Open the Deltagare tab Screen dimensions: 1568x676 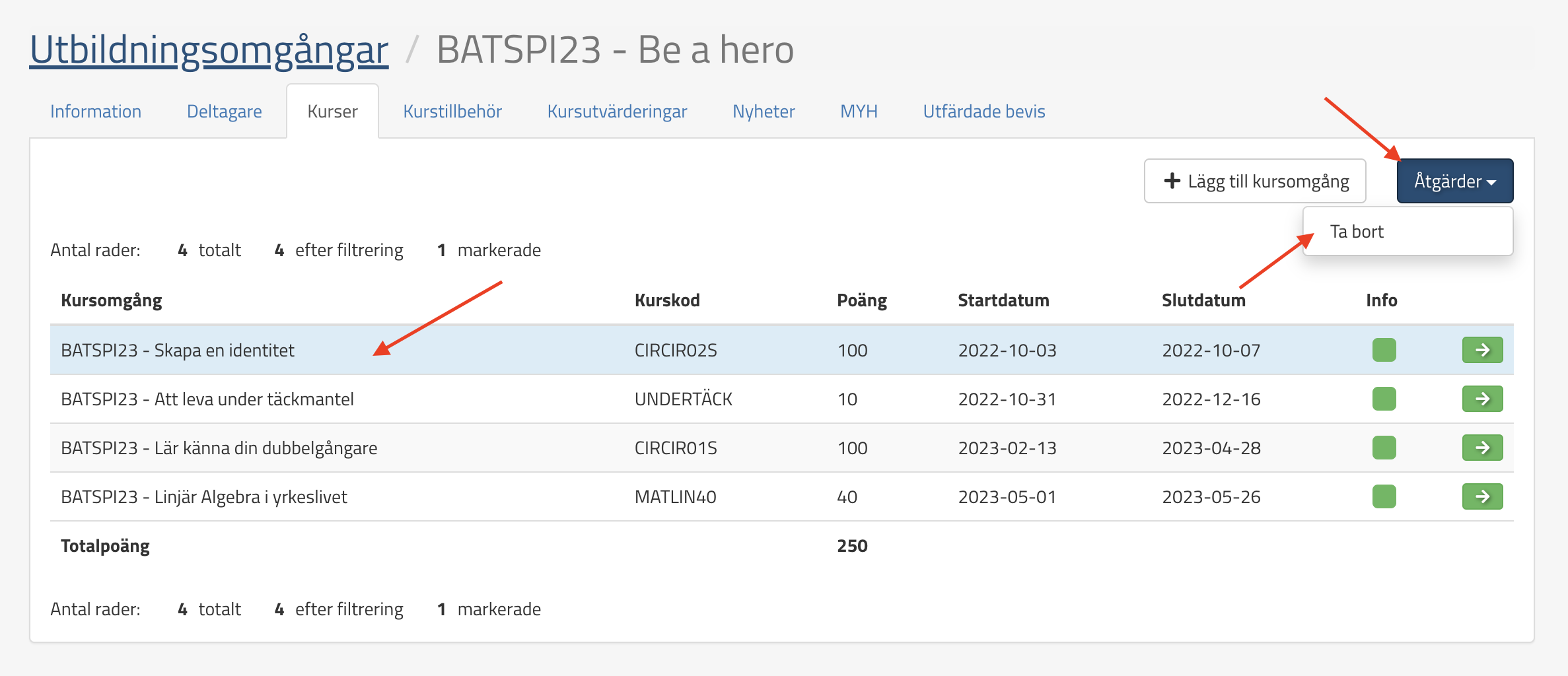[x=224, y=112]
